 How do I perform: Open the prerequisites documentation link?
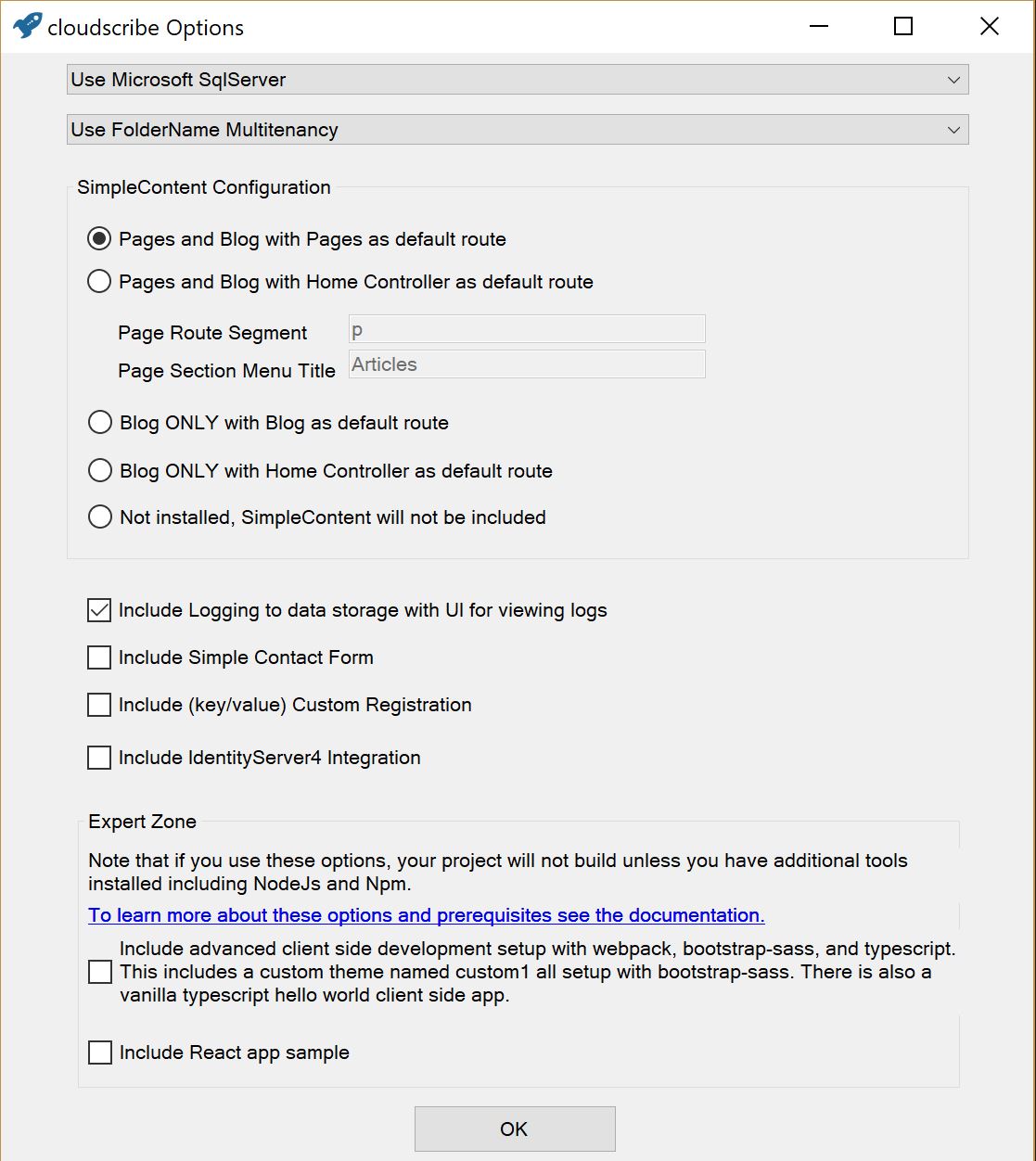(x=426, y=915)
